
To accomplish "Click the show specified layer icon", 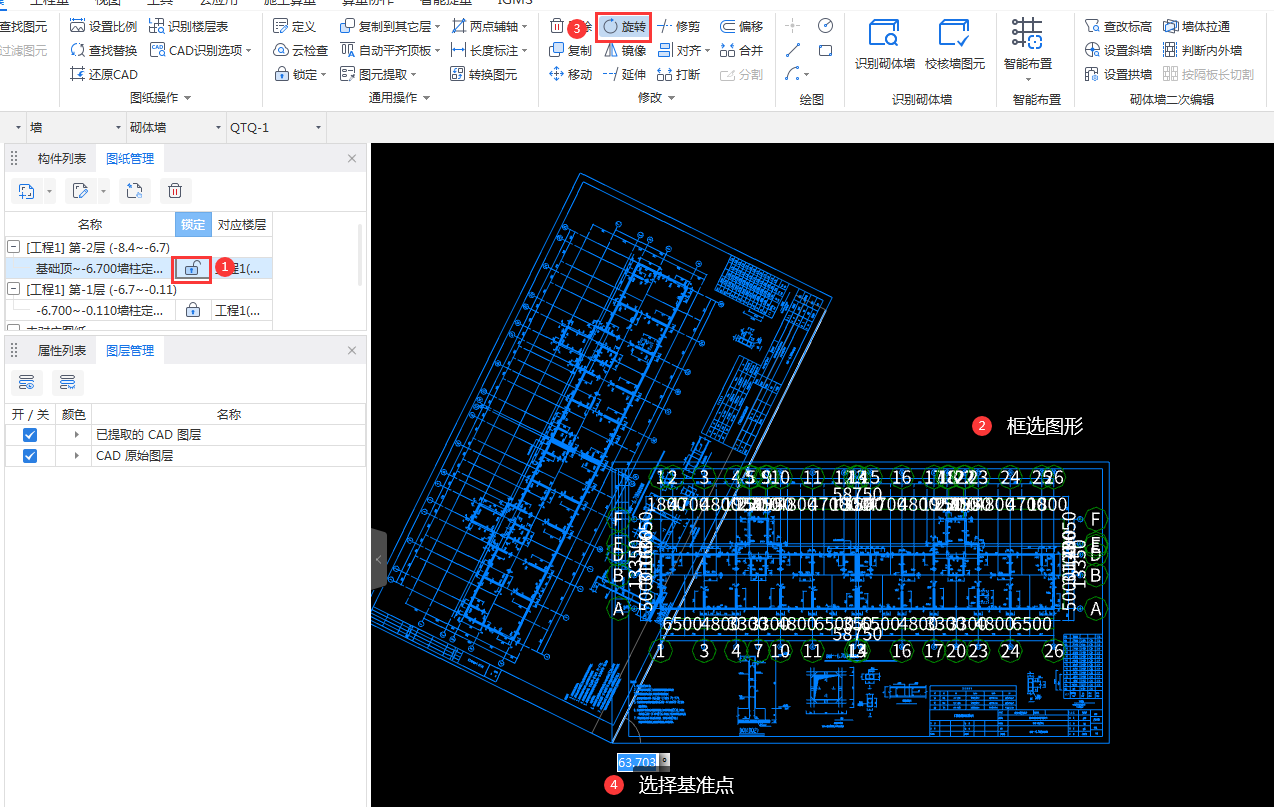I will tap(27, 382).
